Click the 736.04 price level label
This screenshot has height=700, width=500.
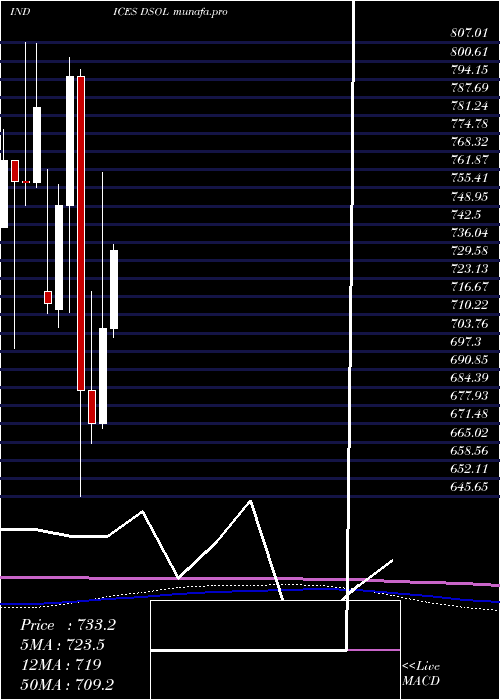click(469, 233)
